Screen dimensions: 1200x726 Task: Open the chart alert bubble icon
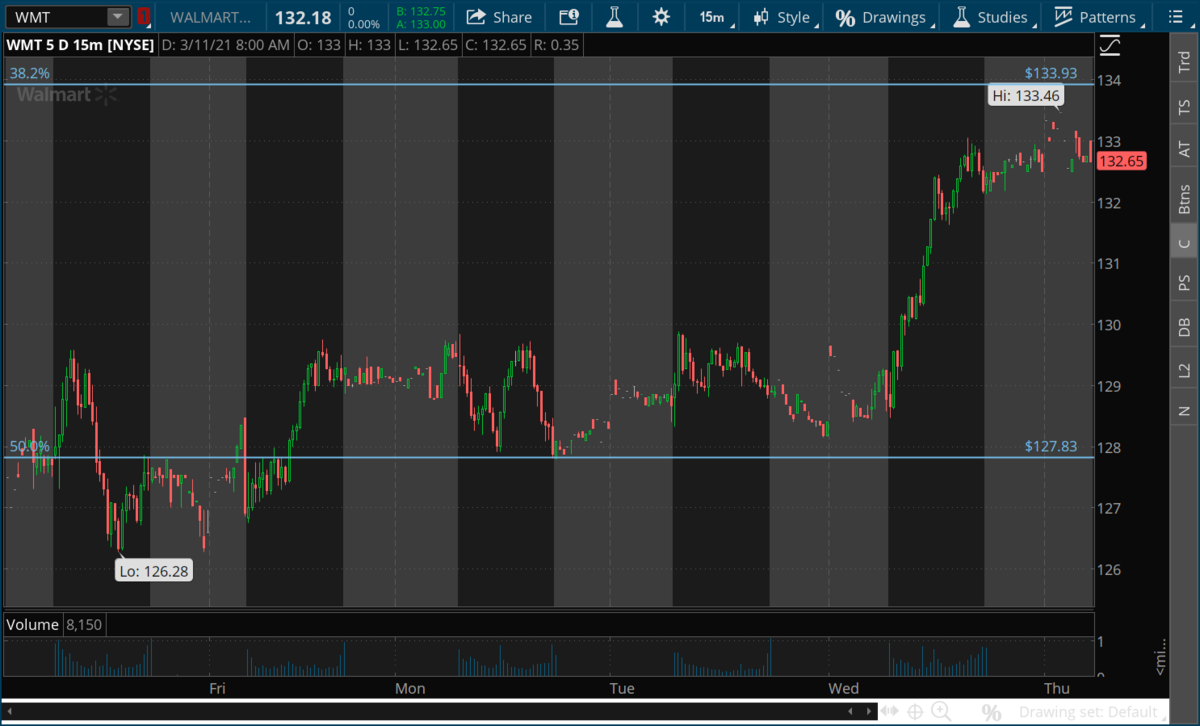[568, 17]
